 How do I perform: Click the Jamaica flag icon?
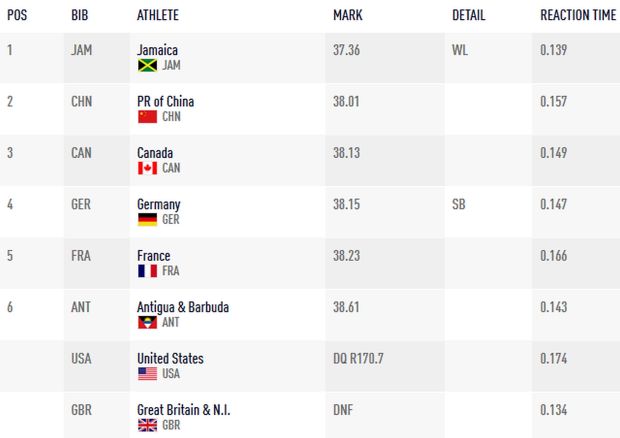(147, 65)
